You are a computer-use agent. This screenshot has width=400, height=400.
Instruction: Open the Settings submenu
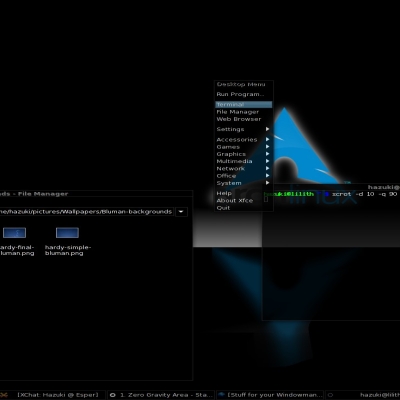pos(244,129)
